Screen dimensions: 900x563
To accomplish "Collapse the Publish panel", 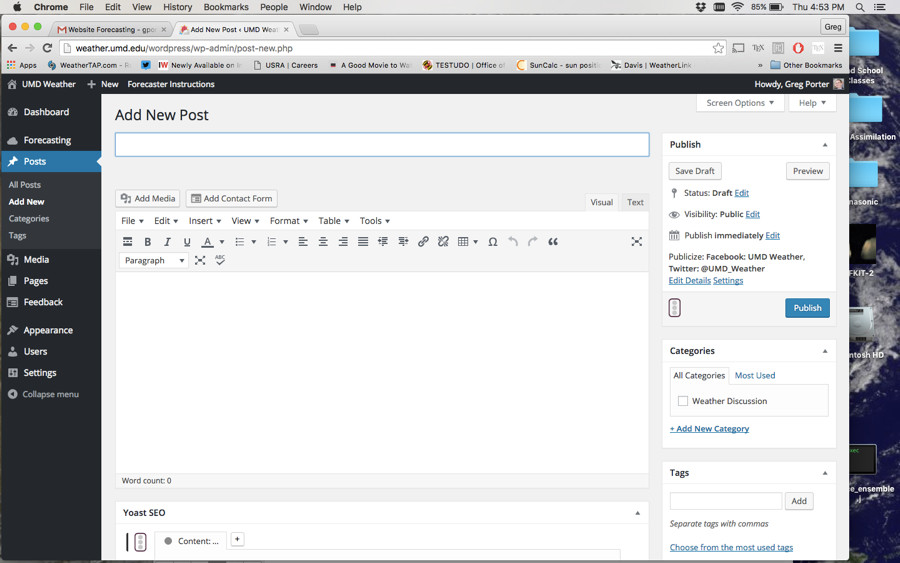I will [825, 145].
